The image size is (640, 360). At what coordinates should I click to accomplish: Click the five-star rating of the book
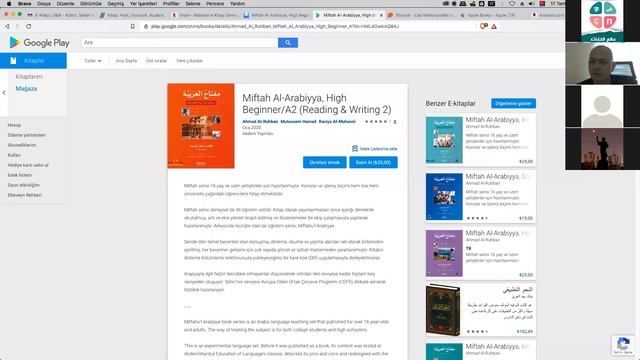376,122
